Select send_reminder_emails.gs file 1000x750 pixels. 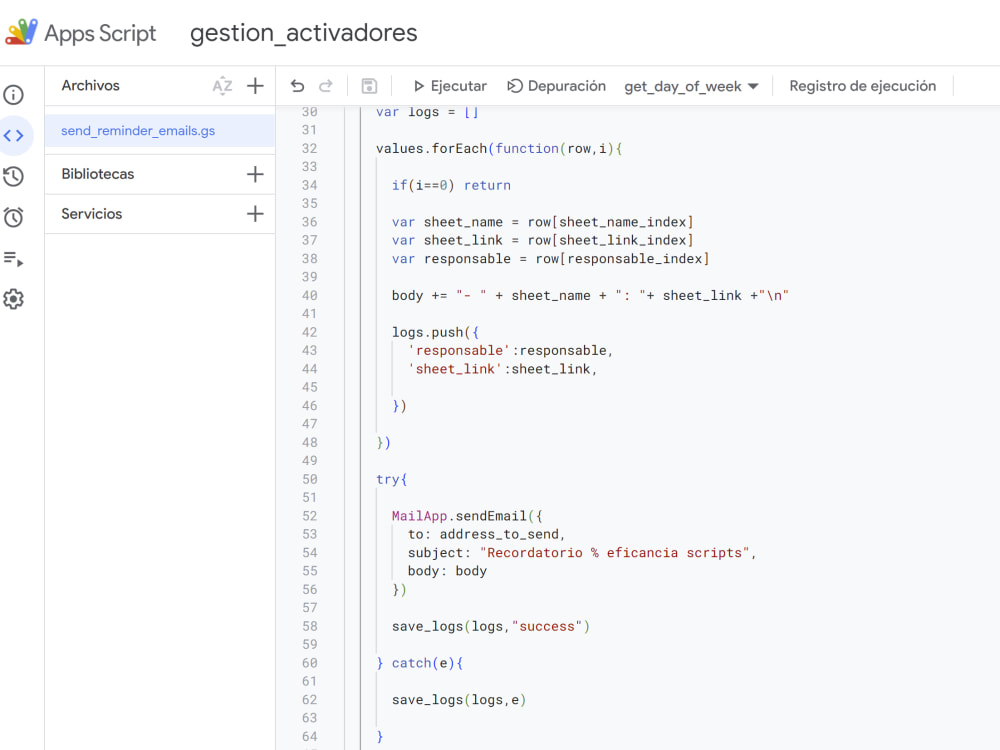tap(159, 131)
